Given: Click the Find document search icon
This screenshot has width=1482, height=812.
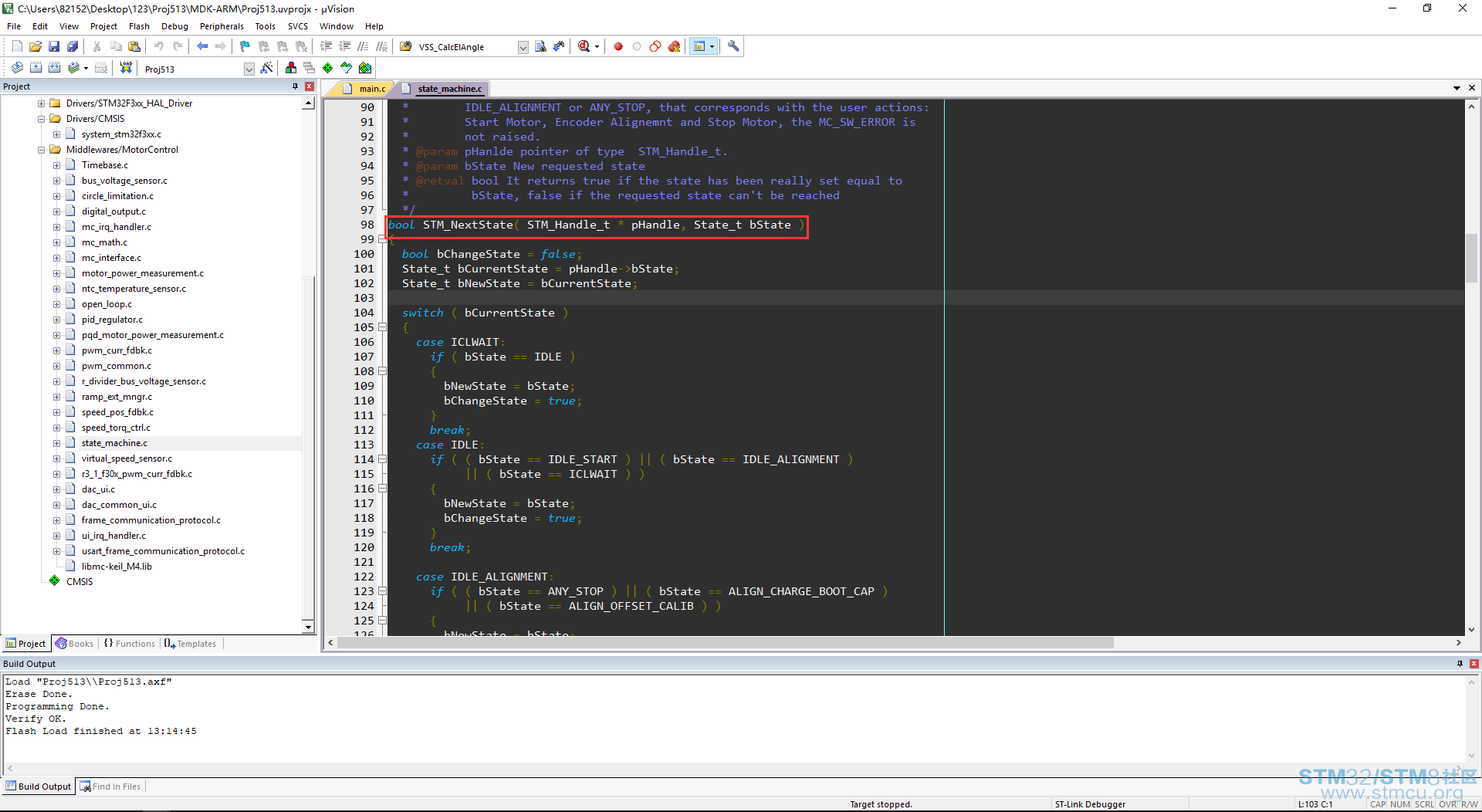Looking at the screenshot, I should pyautogui.click(x=540, y=46).
